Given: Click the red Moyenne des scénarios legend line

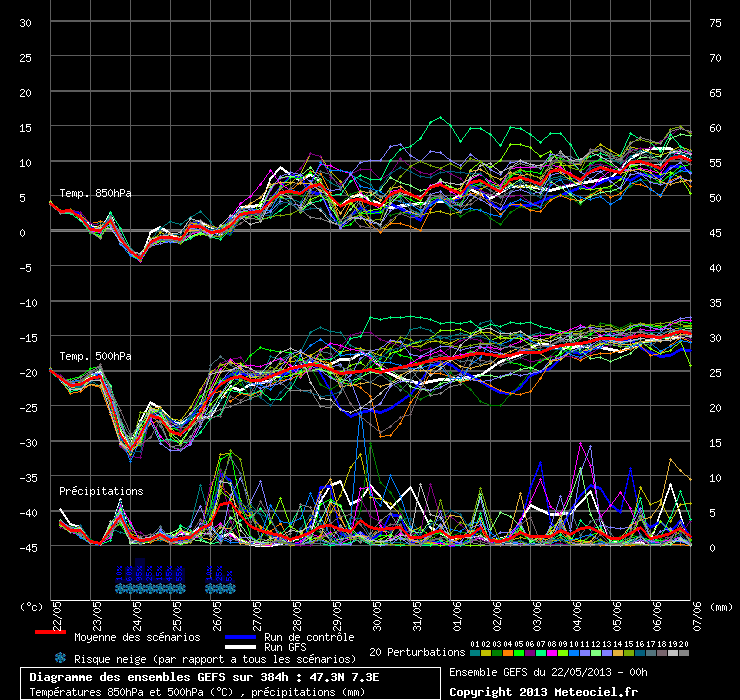Looking at the screenshot, I should (50, 634).
